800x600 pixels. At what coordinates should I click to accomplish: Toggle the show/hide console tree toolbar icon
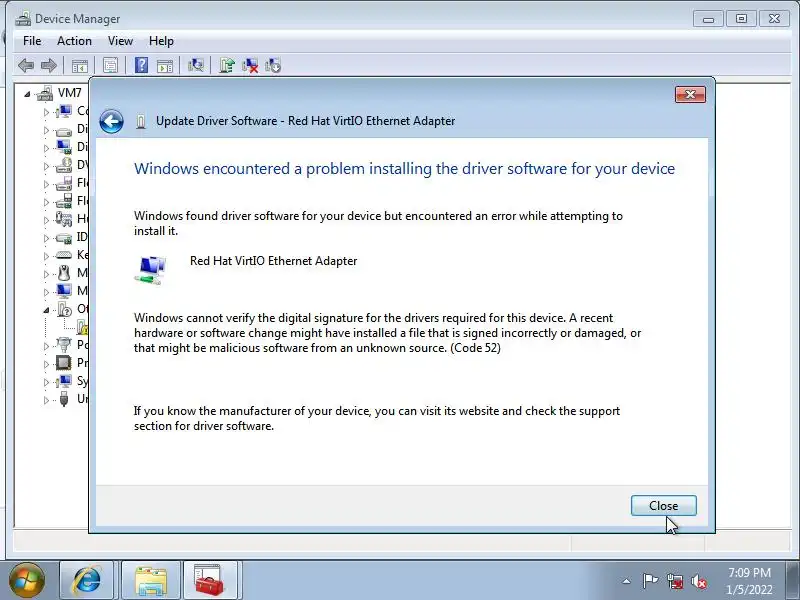[80, 66]
